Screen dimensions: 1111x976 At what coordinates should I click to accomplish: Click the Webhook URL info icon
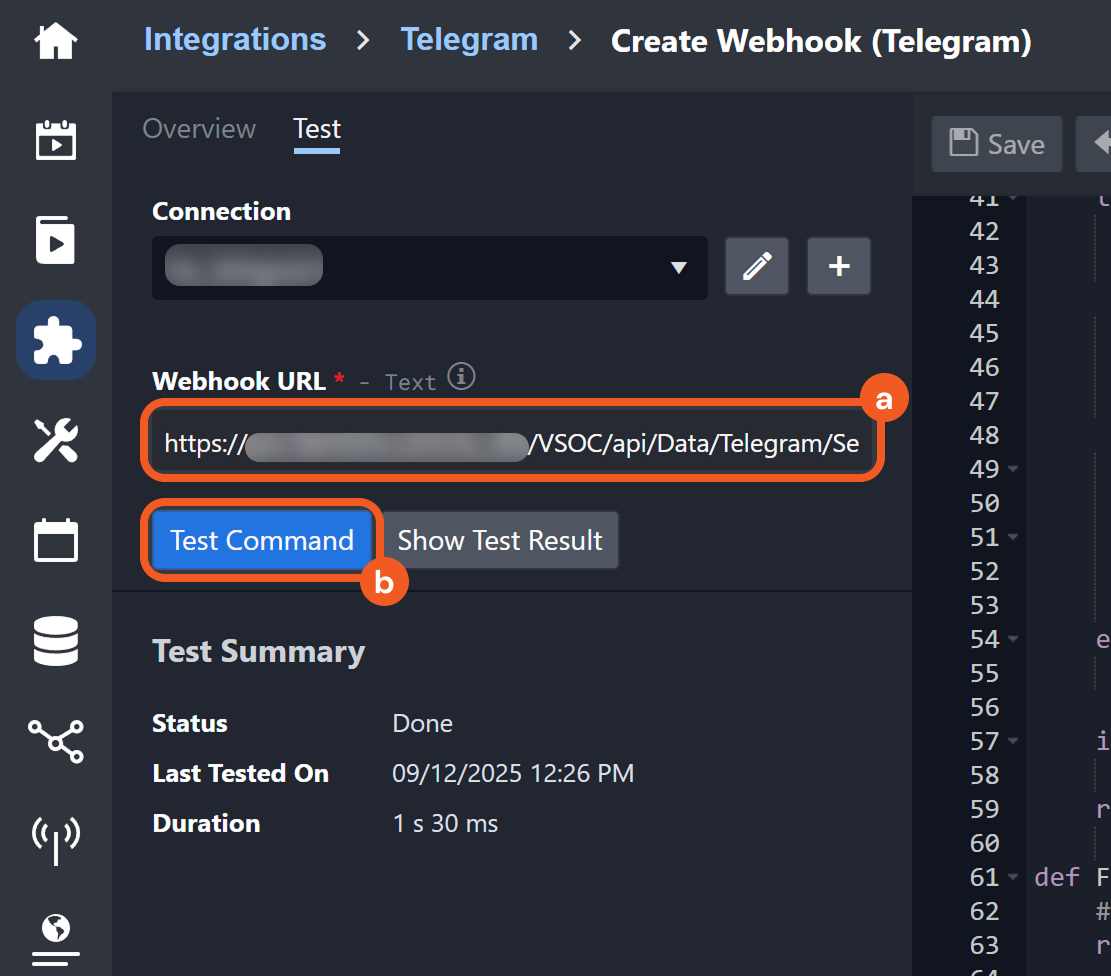pyautogui.click(x=461, y=377)
